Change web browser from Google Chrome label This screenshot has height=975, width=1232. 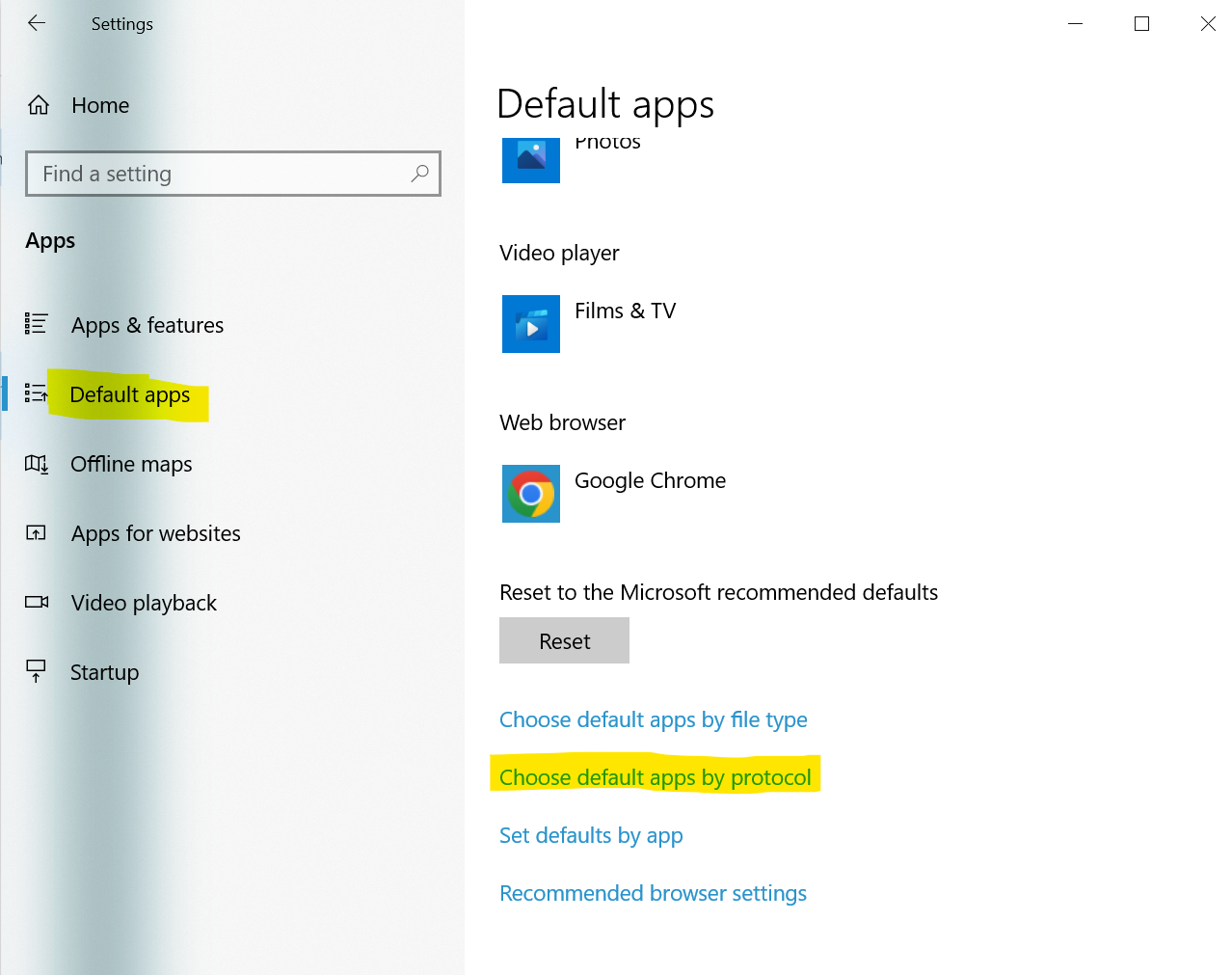click(650, 480)
